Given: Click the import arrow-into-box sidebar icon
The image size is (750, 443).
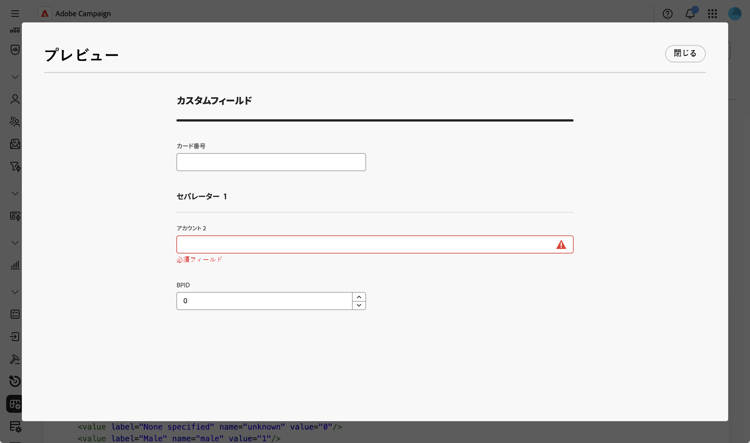Looking at the screenshot, I should coord(15,337).
